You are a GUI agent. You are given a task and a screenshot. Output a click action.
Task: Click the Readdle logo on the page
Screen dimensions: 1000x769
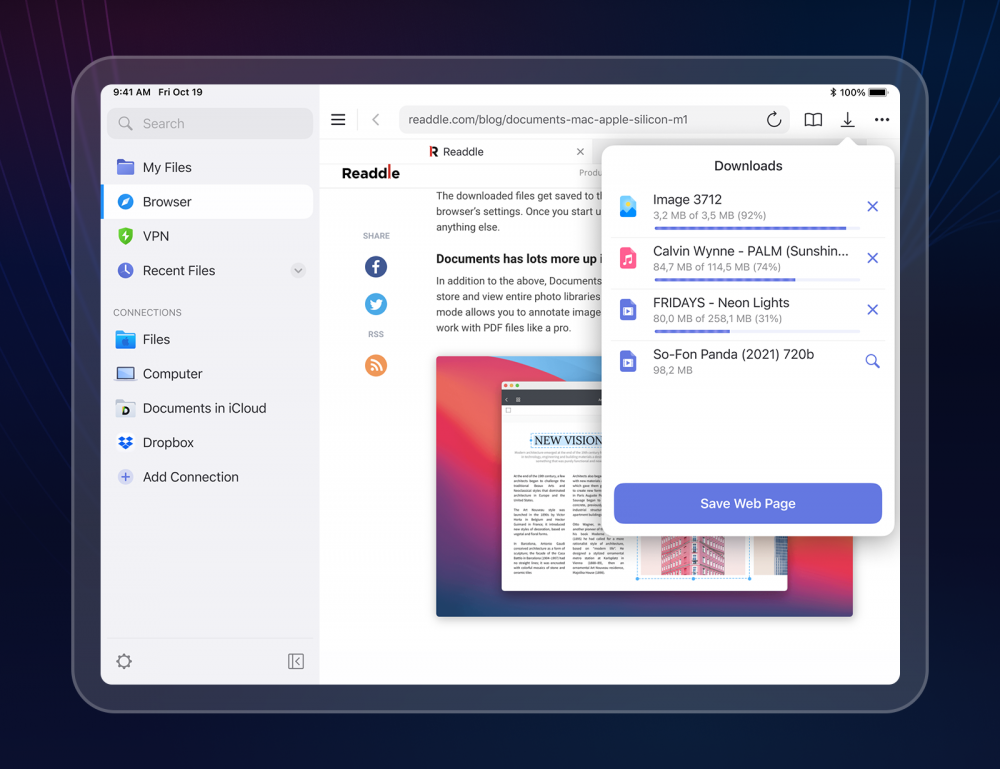click(x=371, y=173)
